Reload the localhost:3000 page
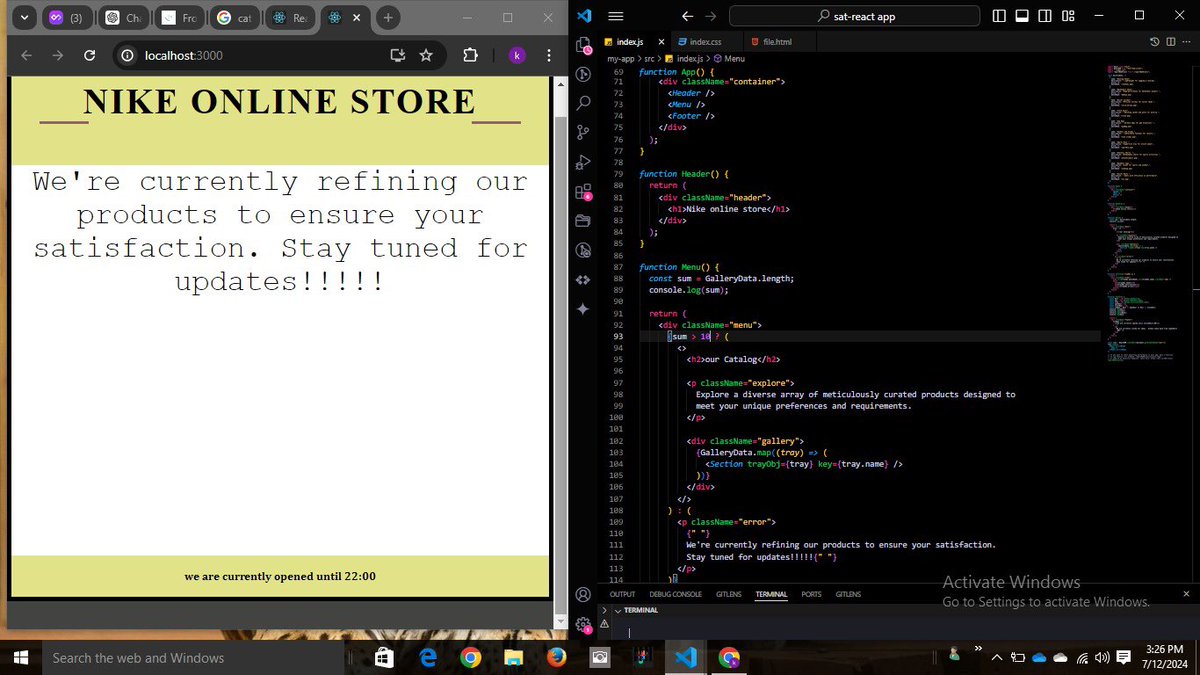The height and width of the screenshot is (675, 1200). point(89,56)
